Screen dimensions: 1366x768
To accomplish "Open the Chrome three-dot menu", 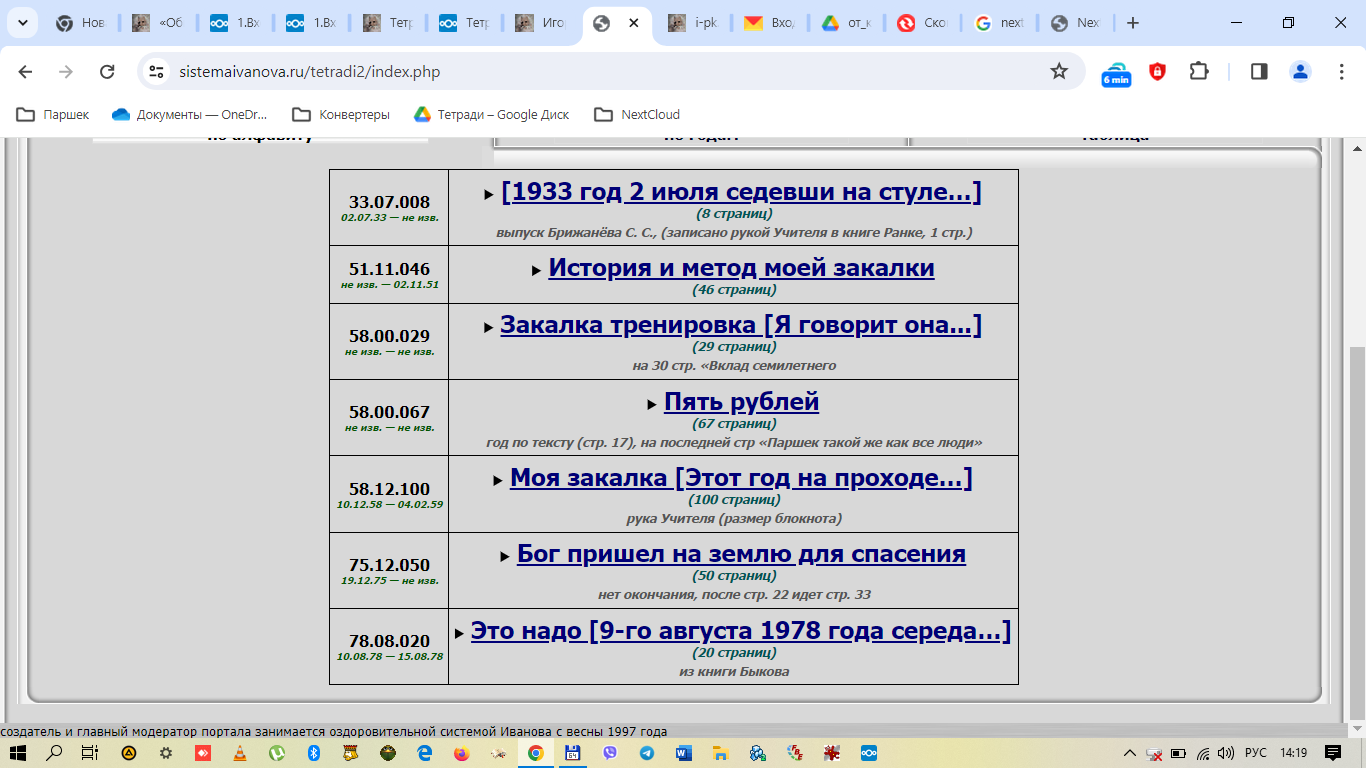I will pos(1342,71).
